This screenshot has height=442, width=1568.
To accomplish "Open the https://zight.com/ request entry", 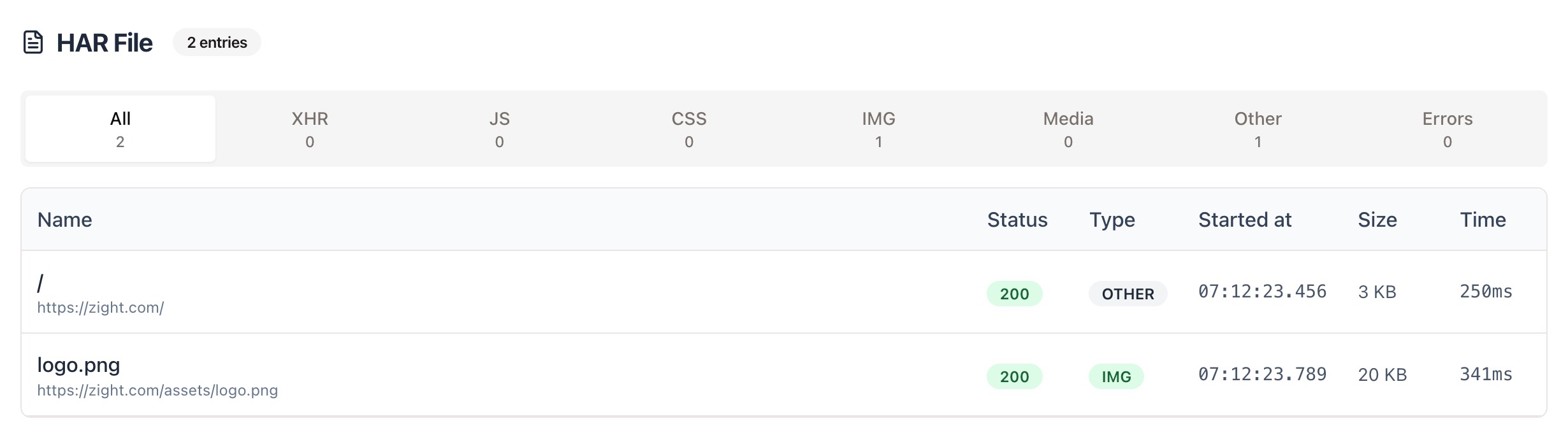I will (x=101, y=308).
